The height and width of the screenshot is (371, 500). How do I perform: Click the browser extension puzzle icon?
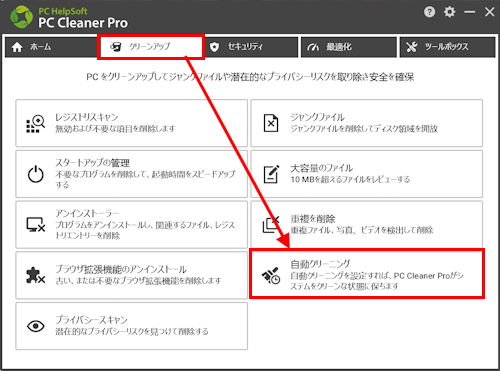pos(36,276)
